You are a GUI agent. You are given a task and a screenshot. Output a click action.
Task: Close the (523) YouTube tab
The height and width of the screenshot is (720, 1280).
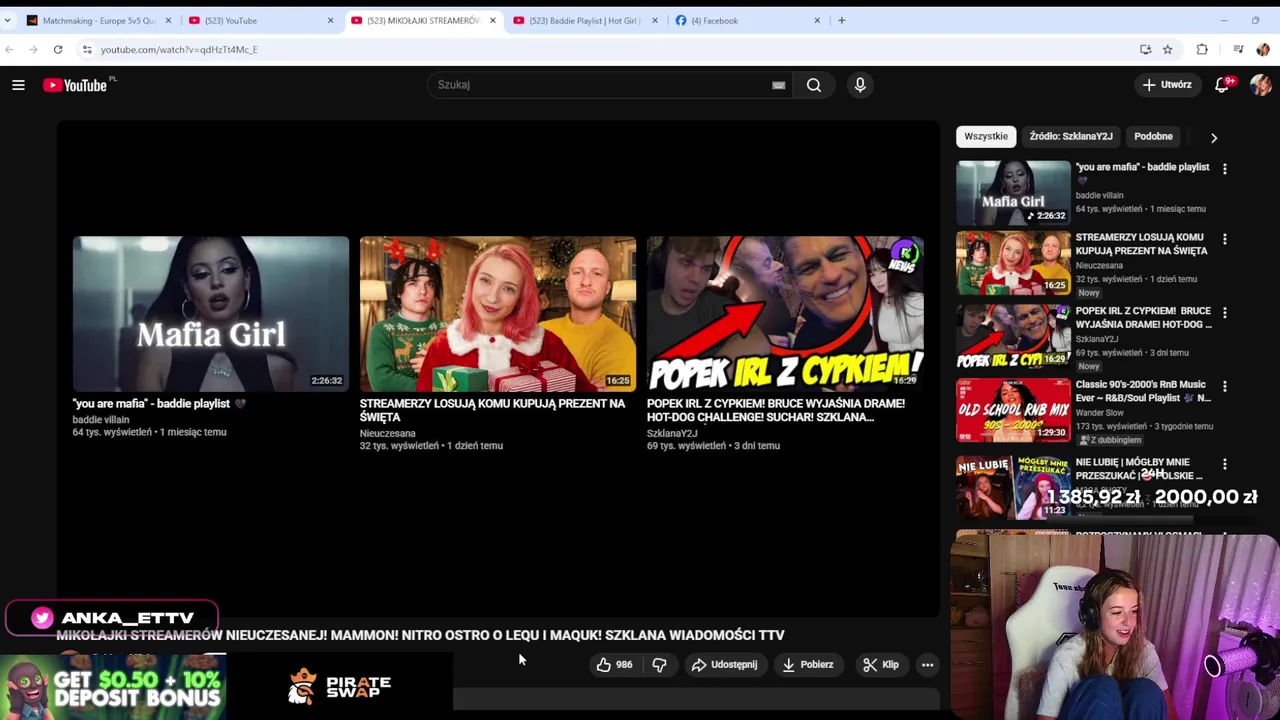[330, 20]
